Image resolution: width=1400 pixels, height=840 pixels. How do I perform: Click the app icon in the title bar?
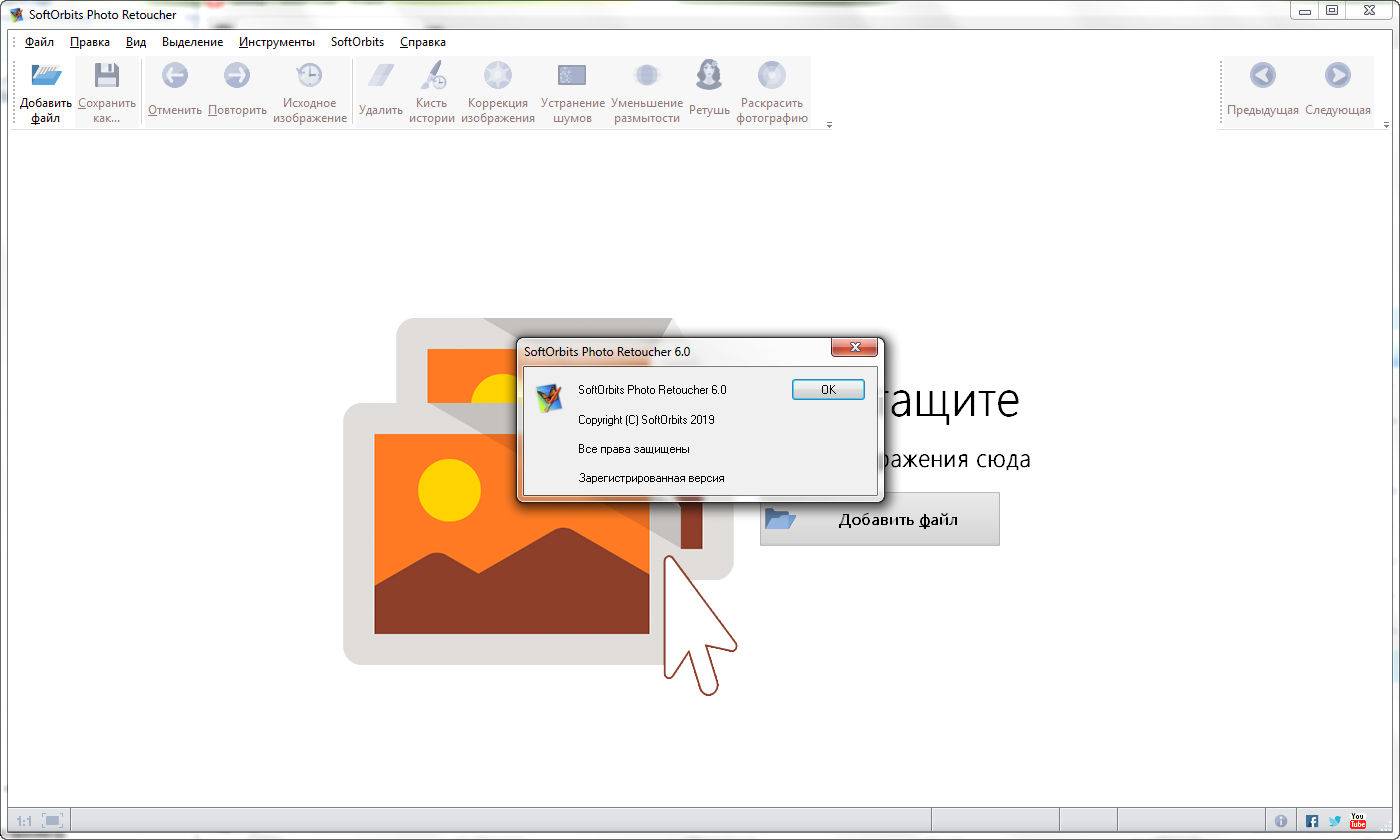(16, 14)
